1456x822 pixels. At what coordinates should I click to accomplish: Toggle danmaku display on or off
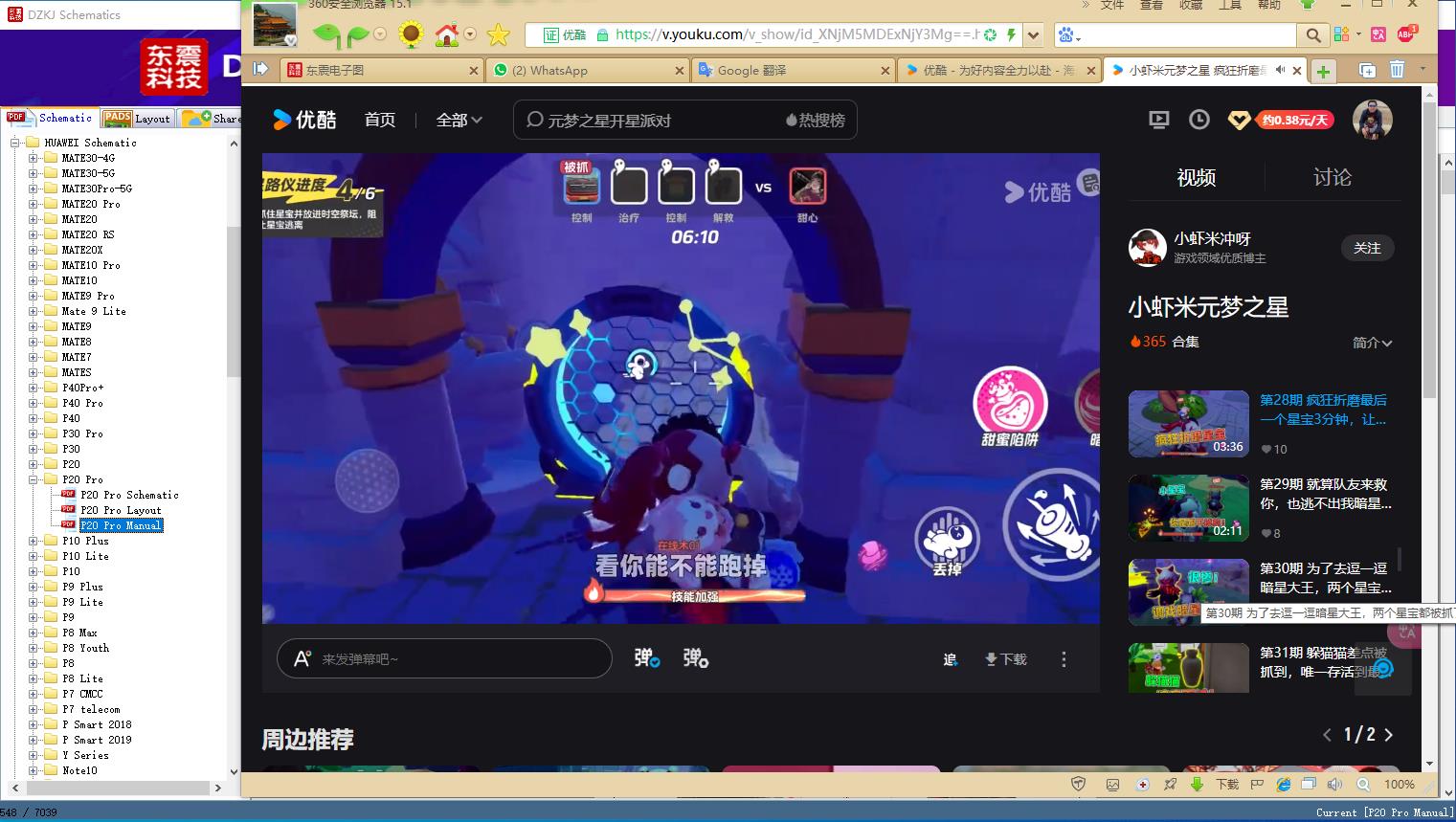[647, 658]
